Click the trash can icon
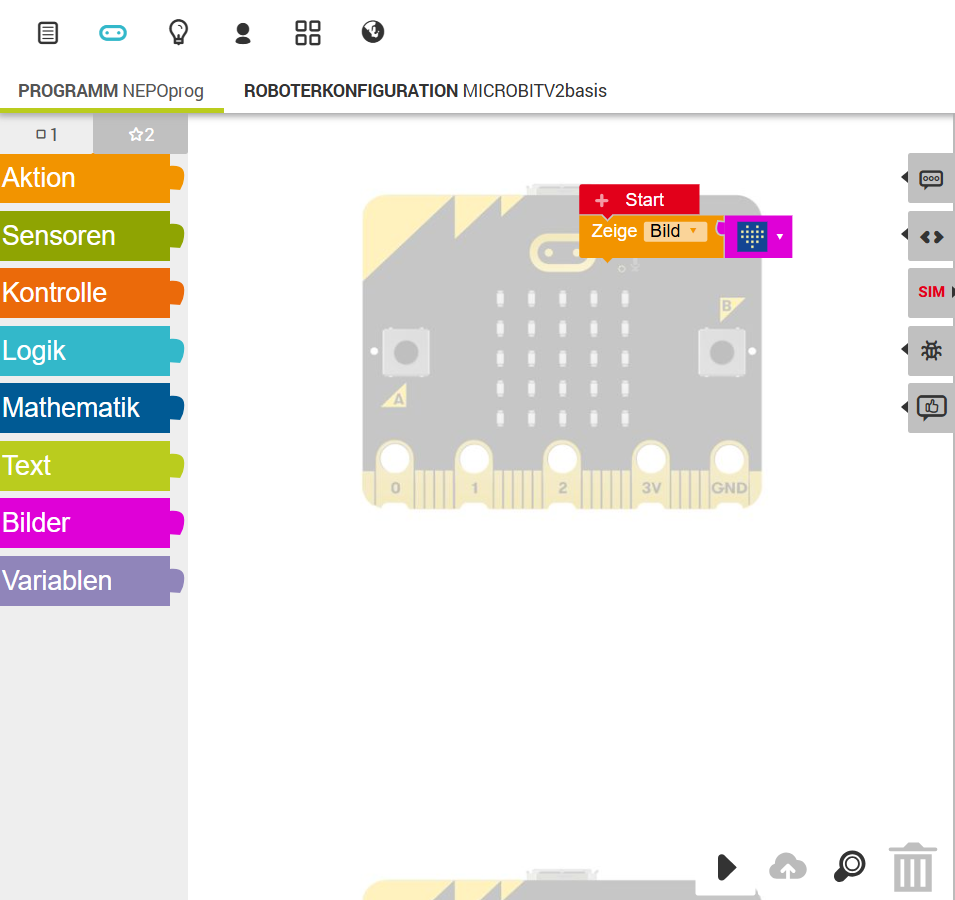Screen dimensions: 955x900 coord(912,867)
